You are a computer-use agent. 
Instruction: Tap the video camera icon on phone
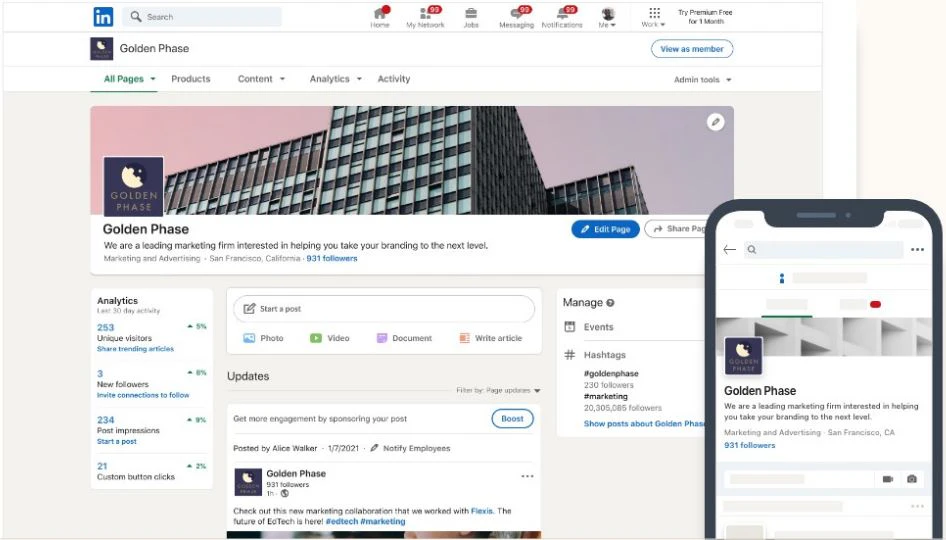[888, 479]
